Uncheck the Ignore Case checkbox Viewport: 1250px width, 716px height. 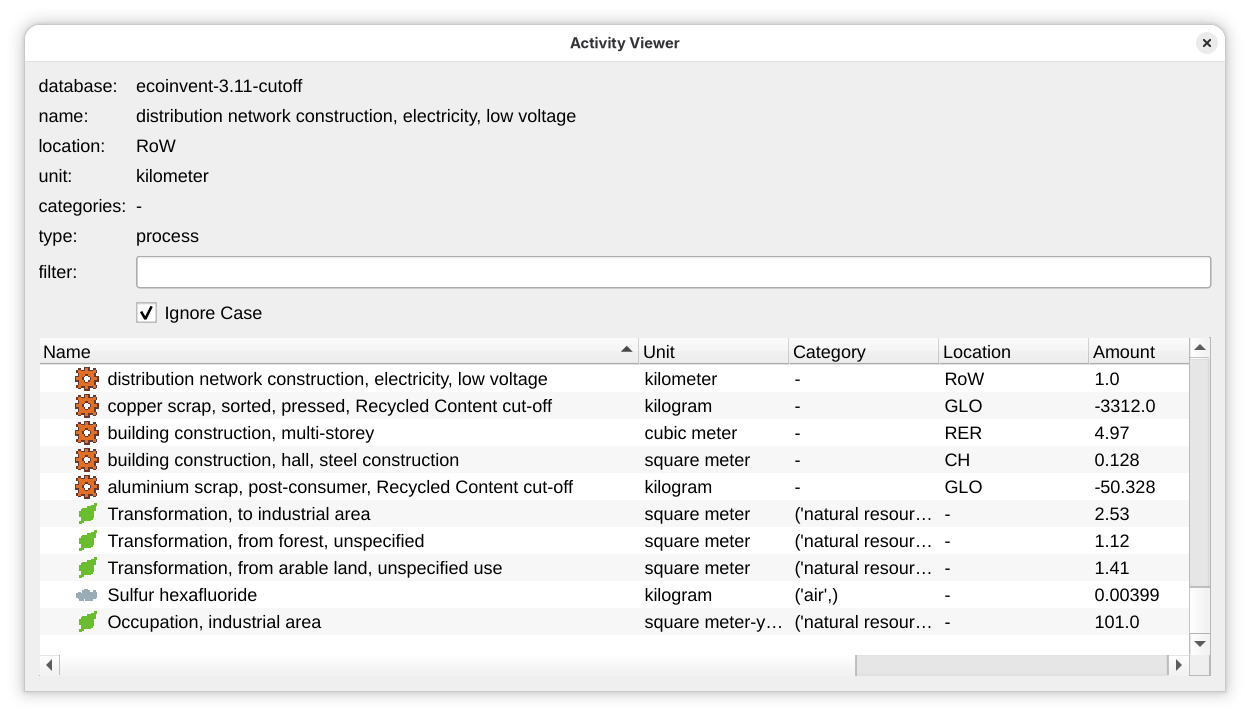(147, 313)
